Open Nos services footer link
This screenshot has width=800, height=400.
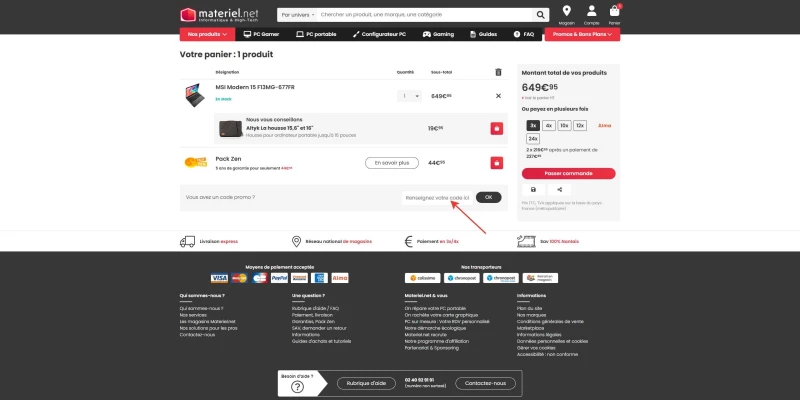click(x=193, y=315)
